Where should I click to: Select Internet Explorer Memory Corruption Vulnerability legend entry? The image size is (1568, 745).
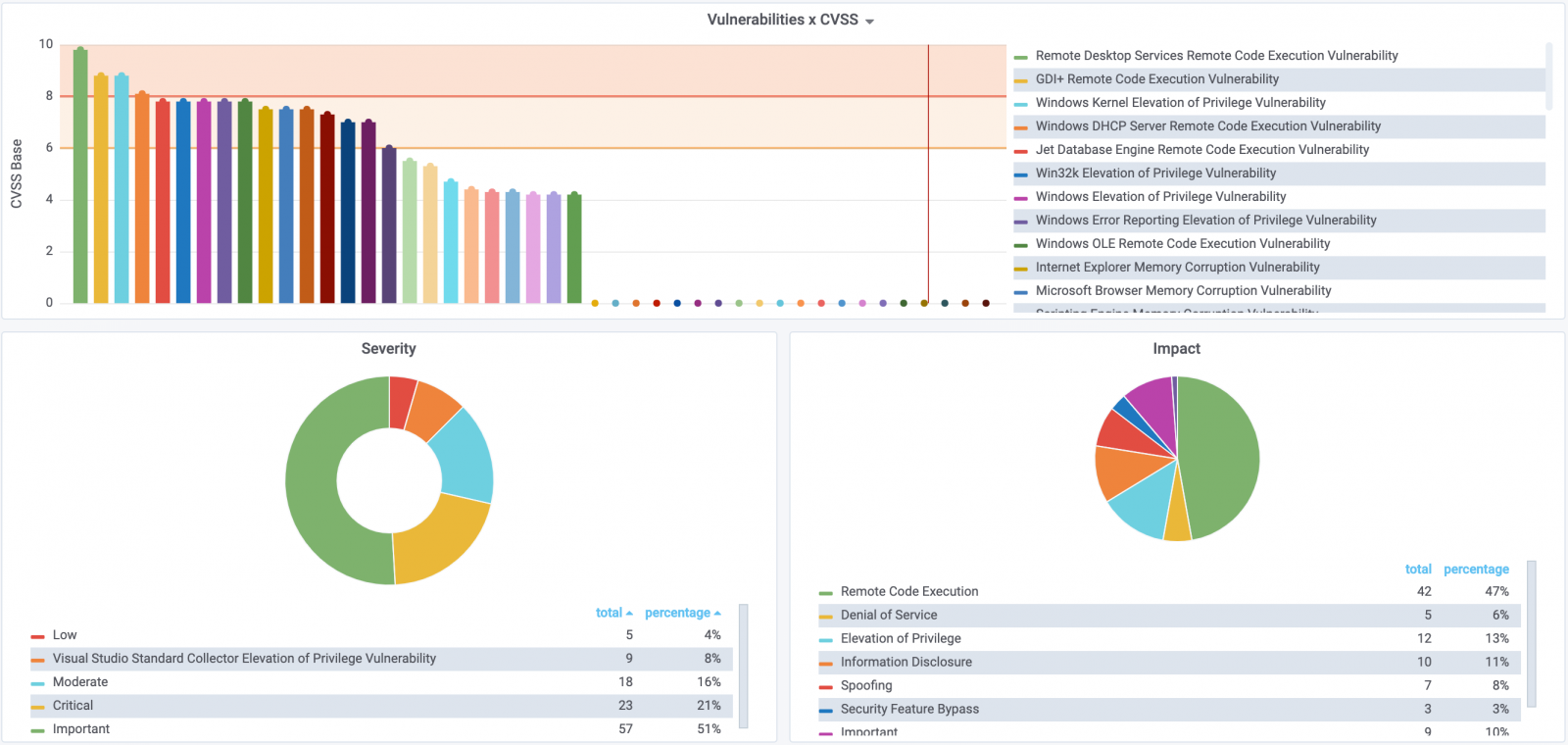(x=1177, y=268)
